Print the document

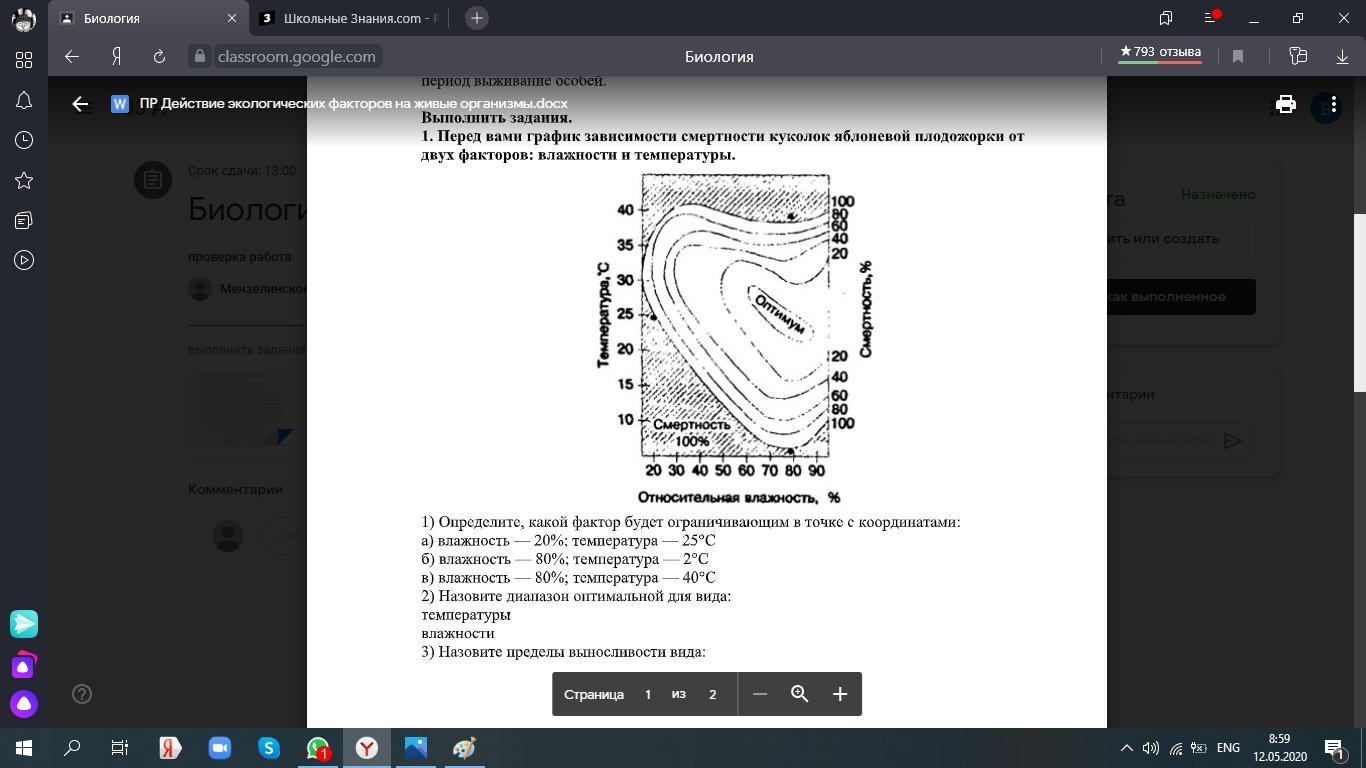pyautogui.click(x=1286, y=103)
